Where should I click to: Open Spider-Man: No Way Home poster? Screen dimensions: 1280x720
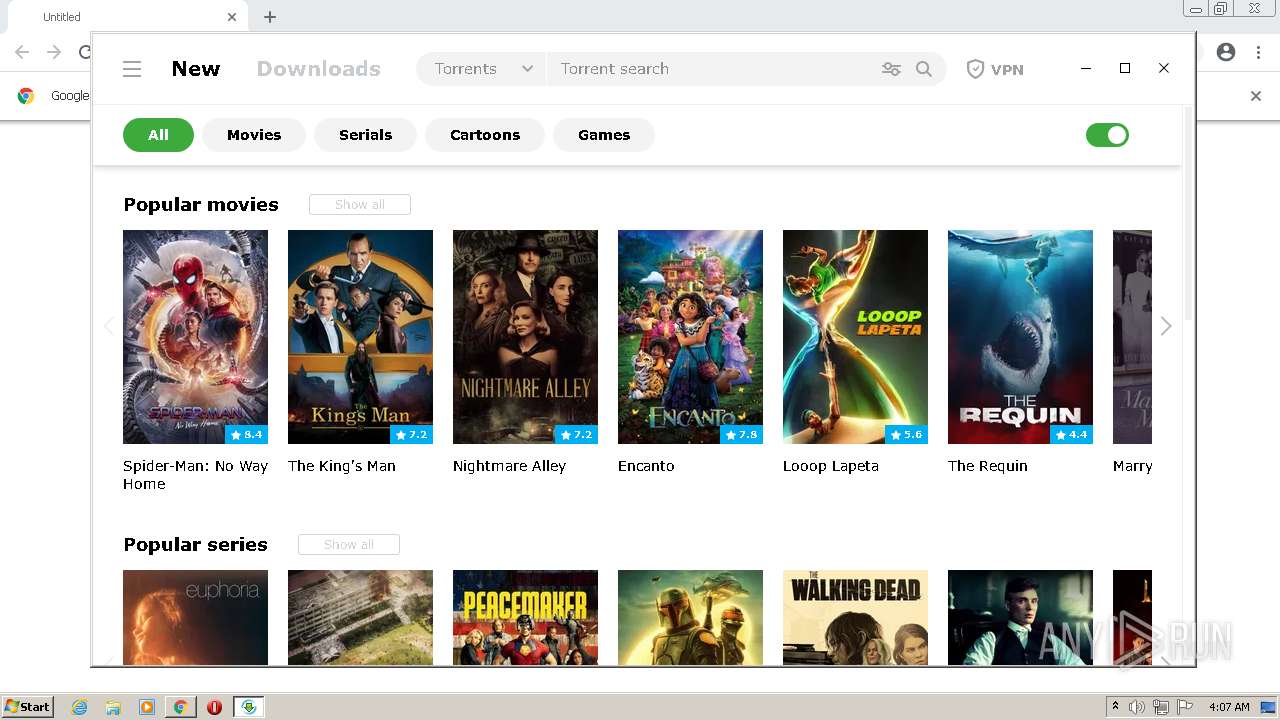click(195, 337)
